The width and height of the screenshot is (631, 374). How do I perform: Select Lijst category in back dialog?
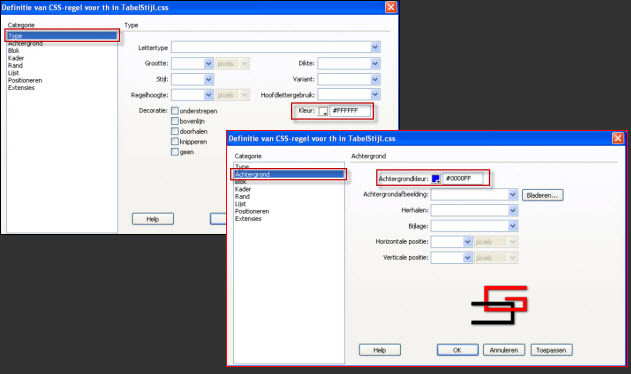[13, 73]
